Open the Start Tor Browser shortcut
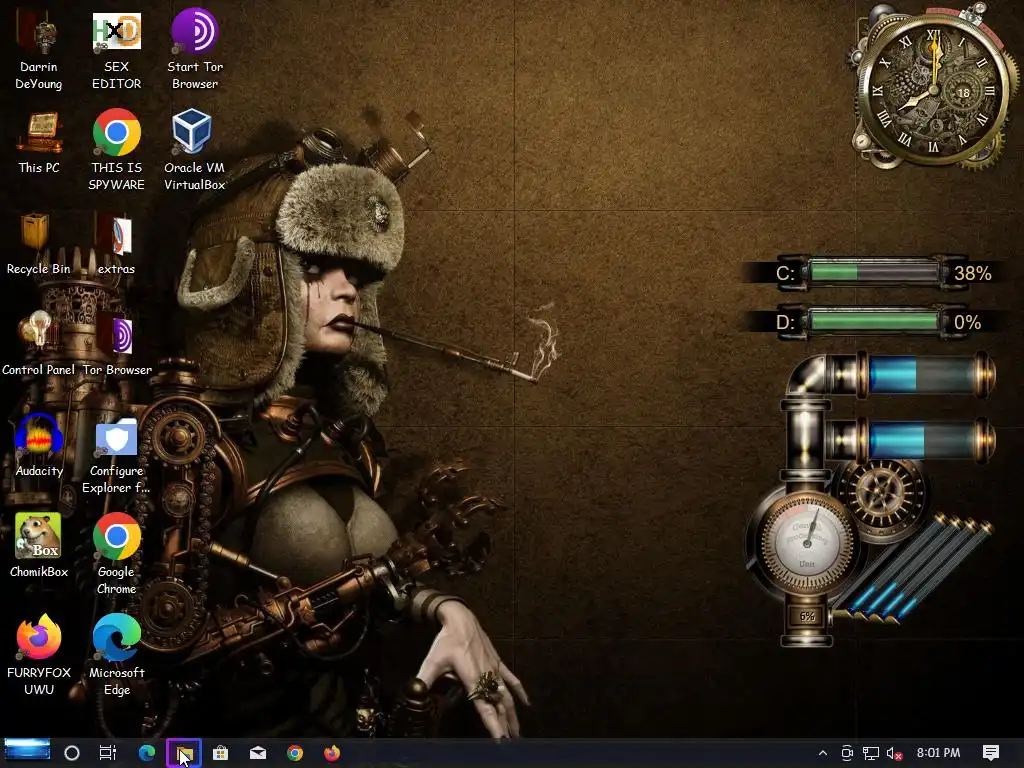 (195, 50)
